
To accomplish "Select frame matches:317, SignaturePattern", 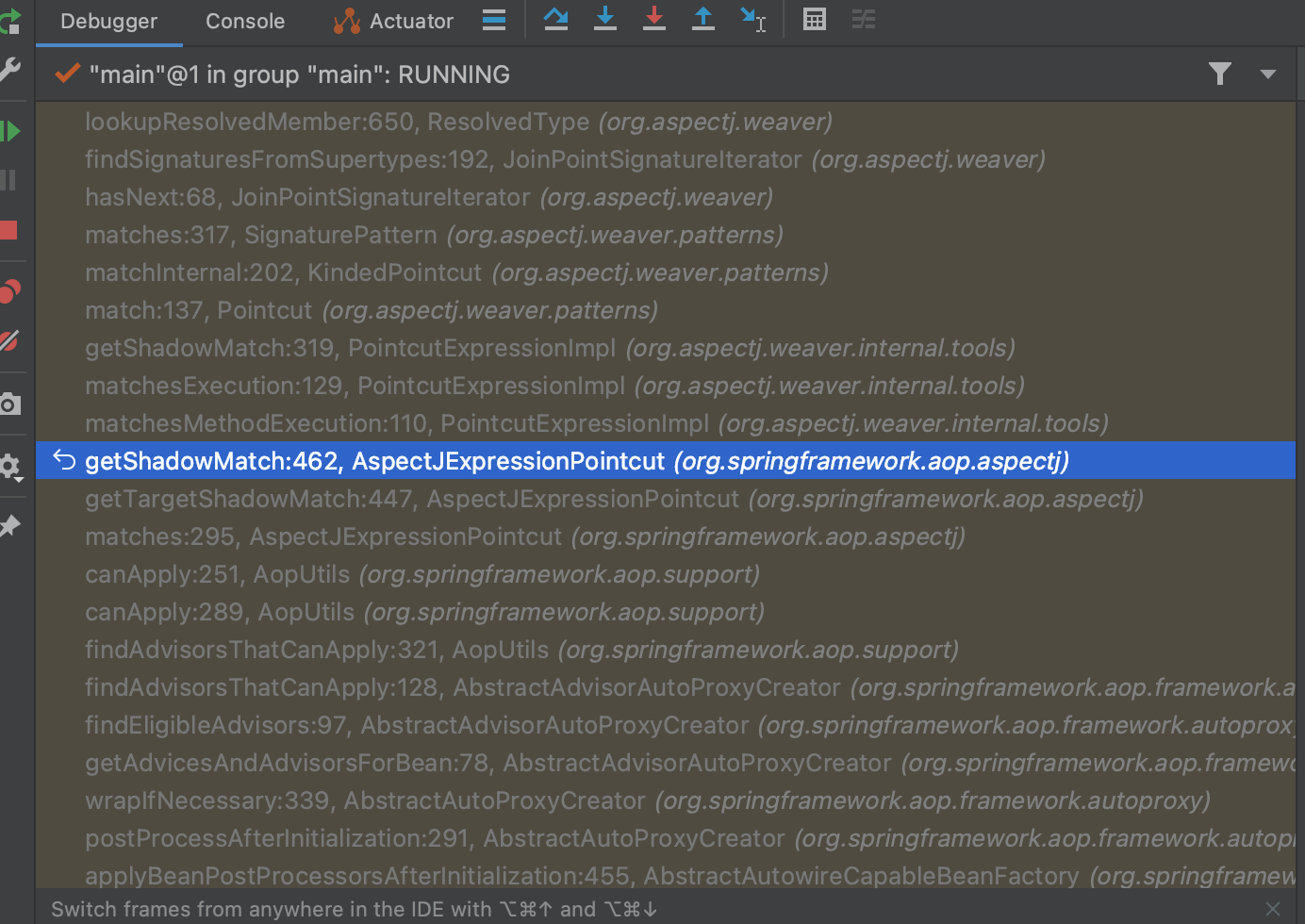I will click(665, 235).
